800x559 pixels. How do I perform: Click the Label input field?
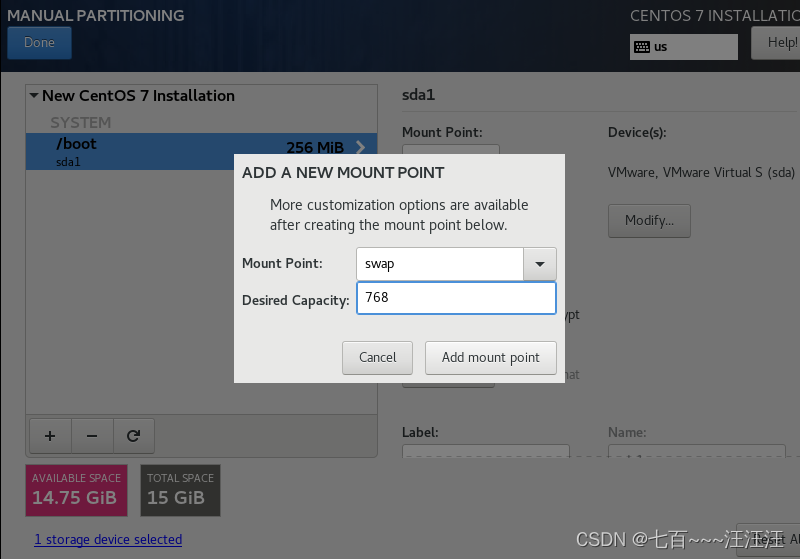click(486, 451)
